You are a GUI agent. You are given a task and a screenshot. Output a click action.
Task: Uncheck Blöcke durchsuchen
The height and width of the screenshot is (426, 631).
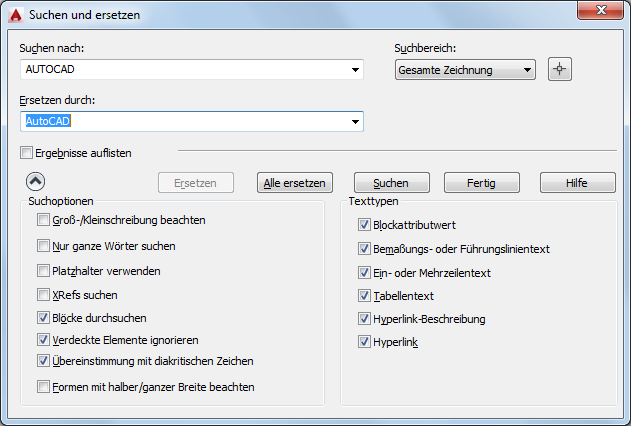click(43, 318)
